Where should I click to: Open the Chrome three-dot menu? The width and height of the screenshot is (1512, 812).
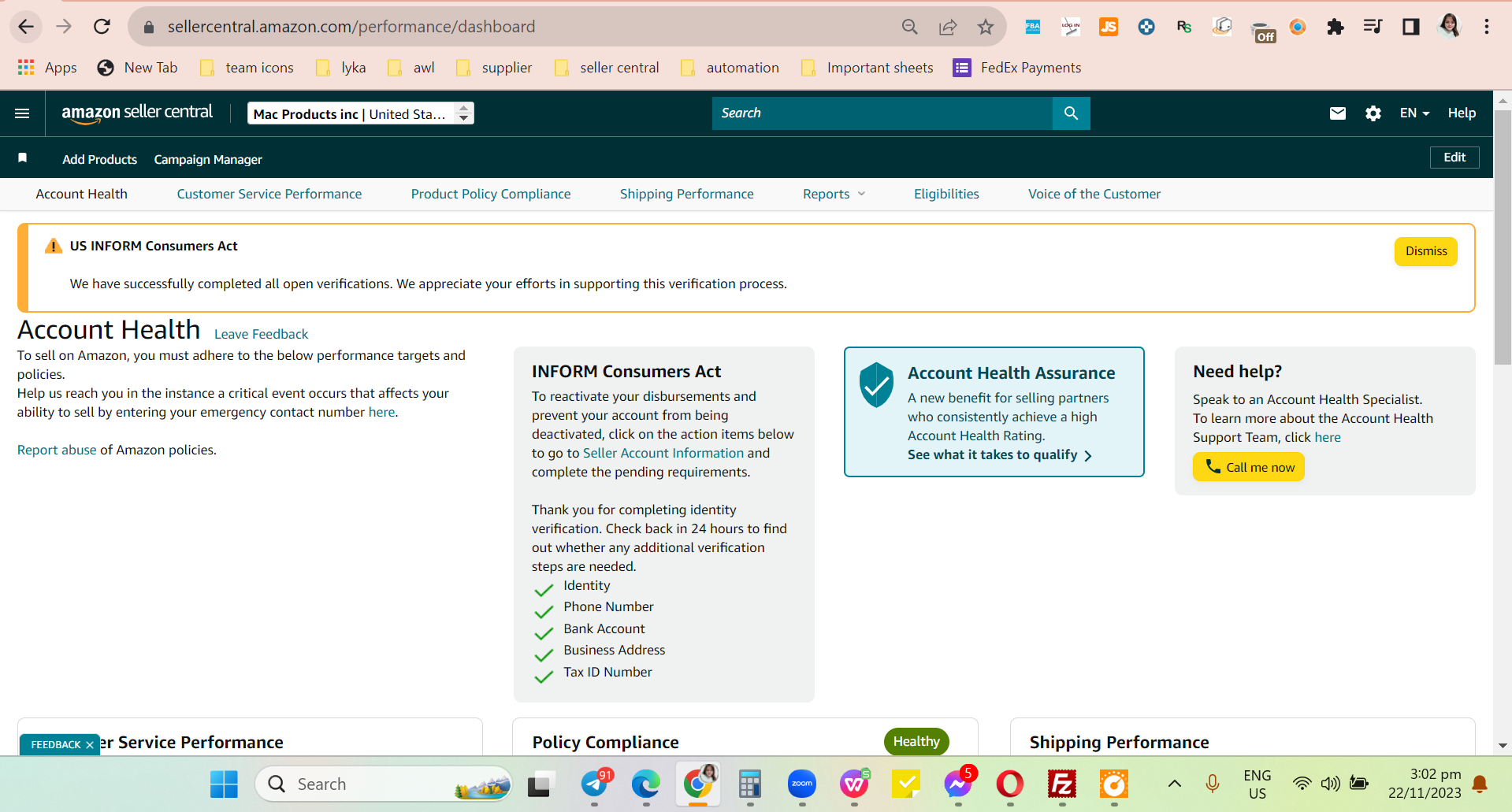pos(1487,27)
